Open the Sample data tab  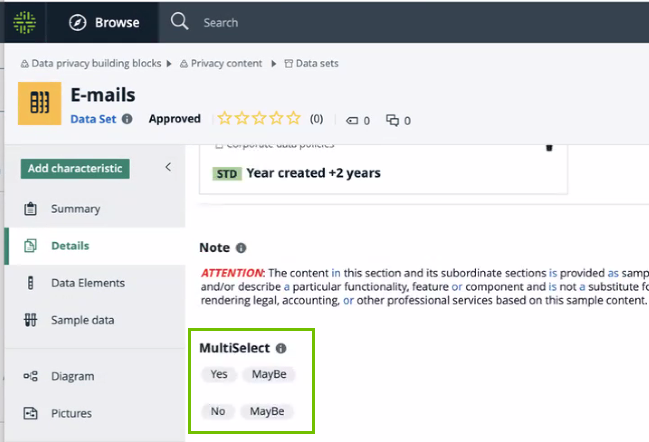[82, 320]
